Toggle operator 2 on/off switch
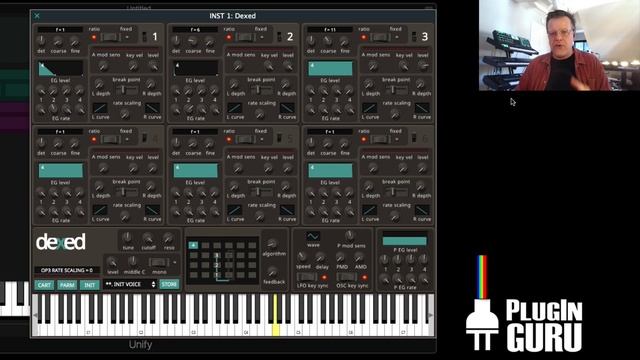 tap(279, 37)
